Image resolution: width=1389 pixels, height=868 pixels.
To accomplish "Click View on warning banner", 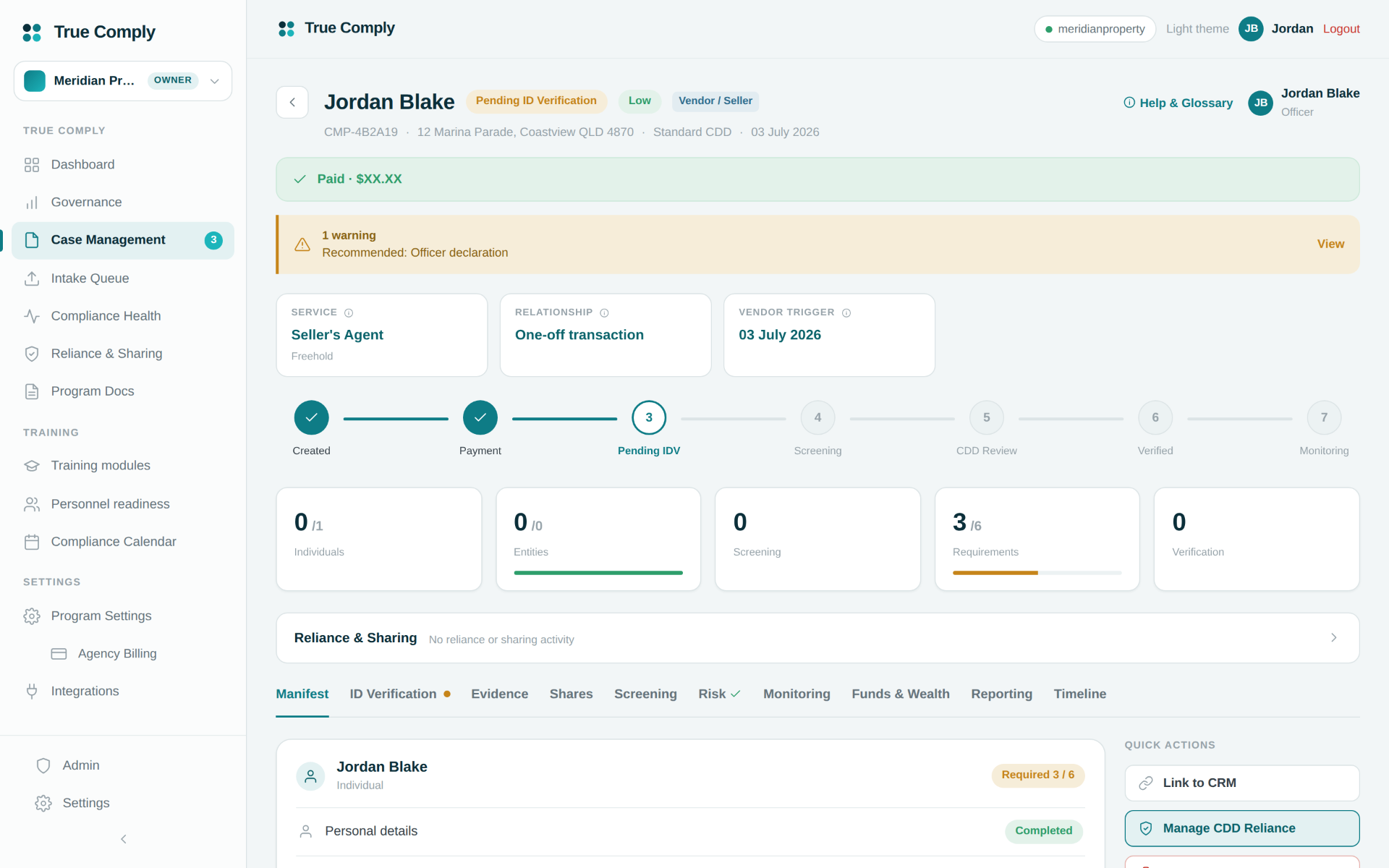I will (x=1330, y=244).
